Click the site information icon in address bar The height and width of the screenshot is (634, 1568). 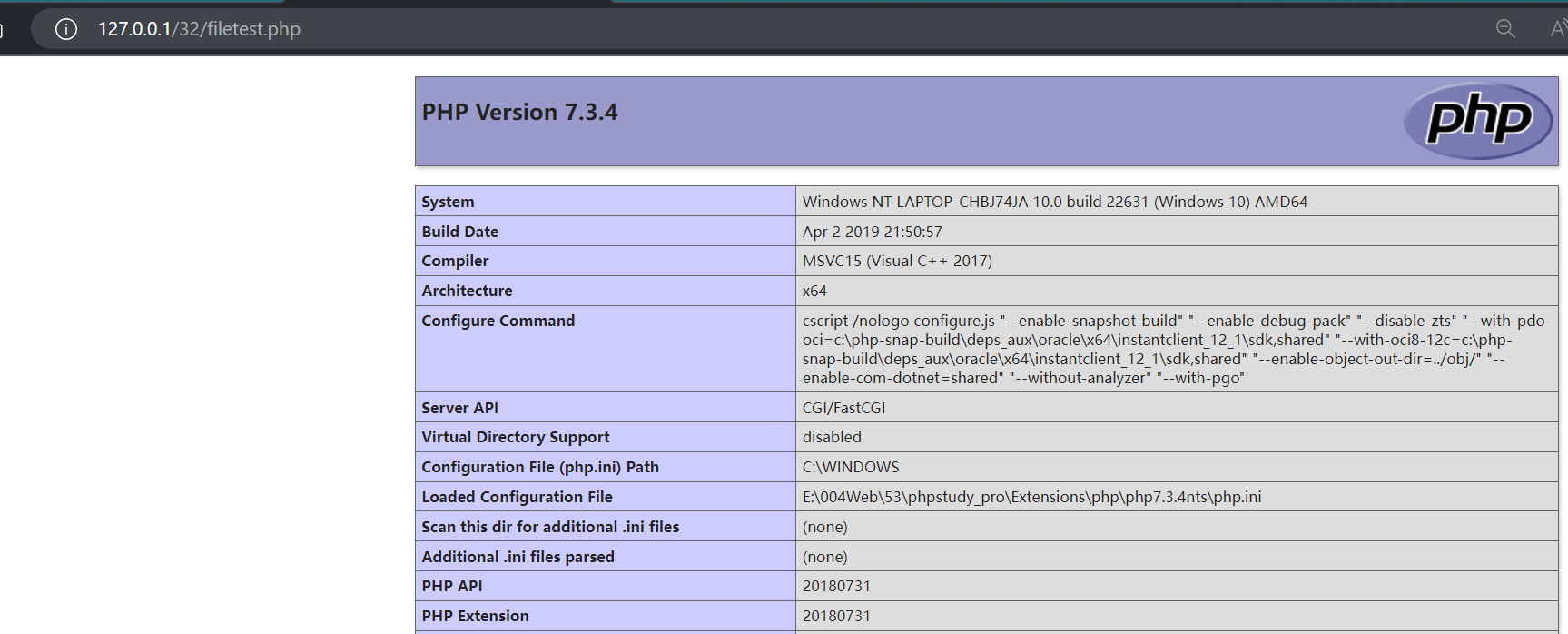66,29
